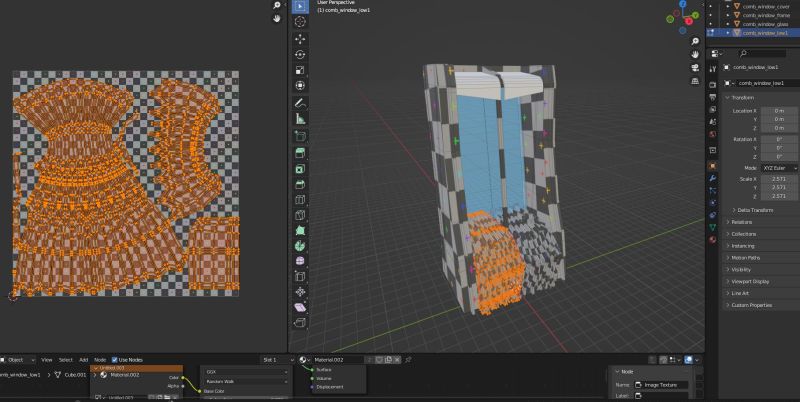Image resolution: width=800 pixels, height=402 pixels.
Task: Click the UV editor pan hand icon
Action: click(277, 18)
